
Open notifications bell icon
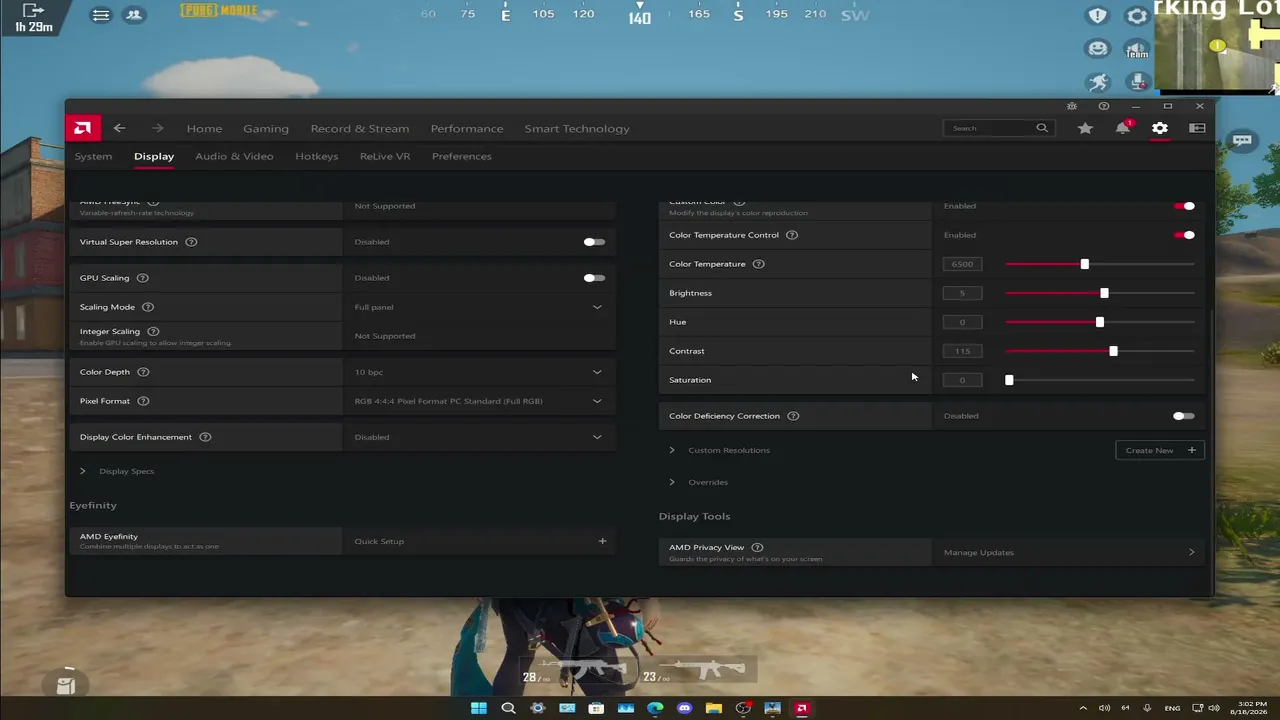(1123, 128)
